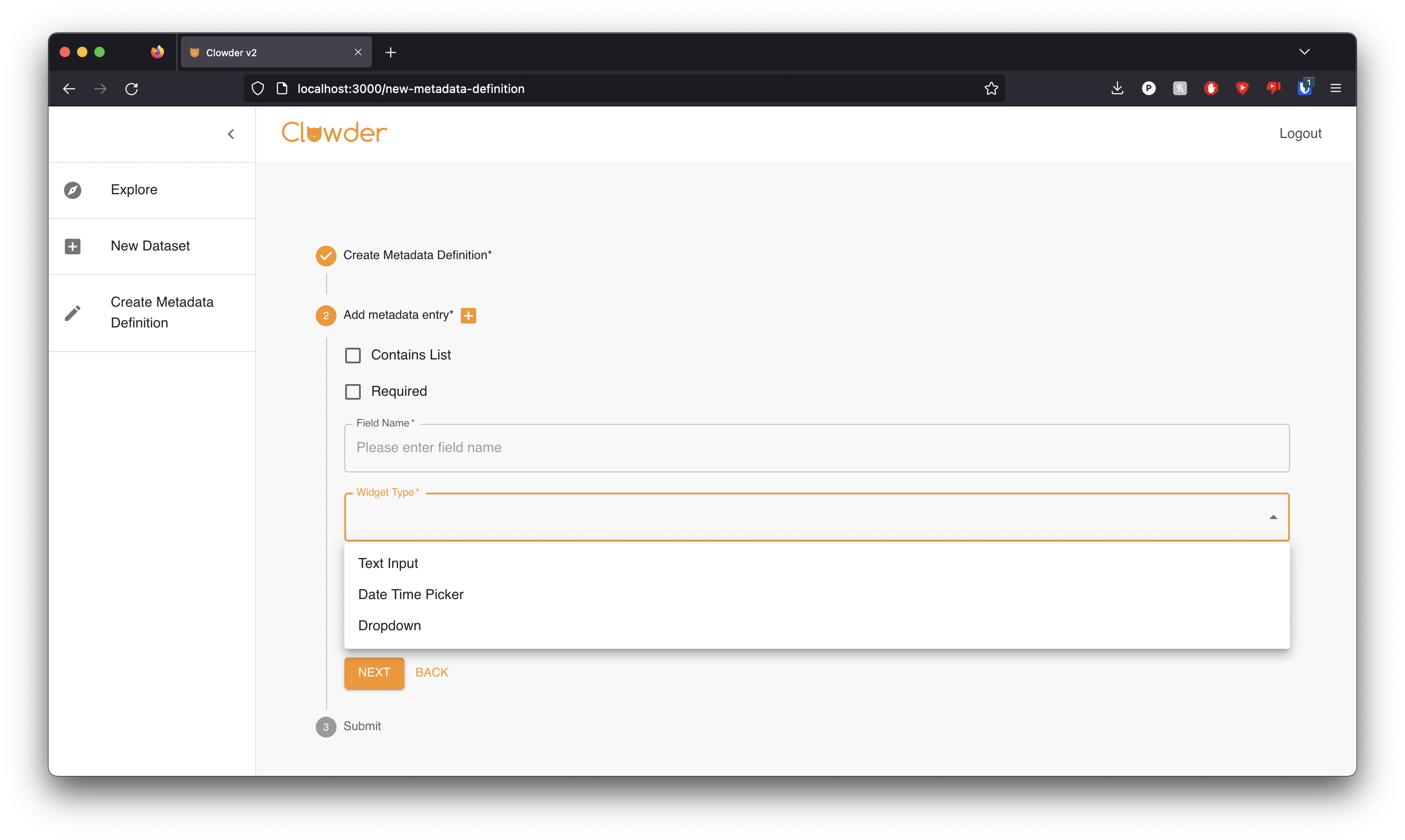
Task: Open the Firefox hamburger menu
Action: [1335, 88]
